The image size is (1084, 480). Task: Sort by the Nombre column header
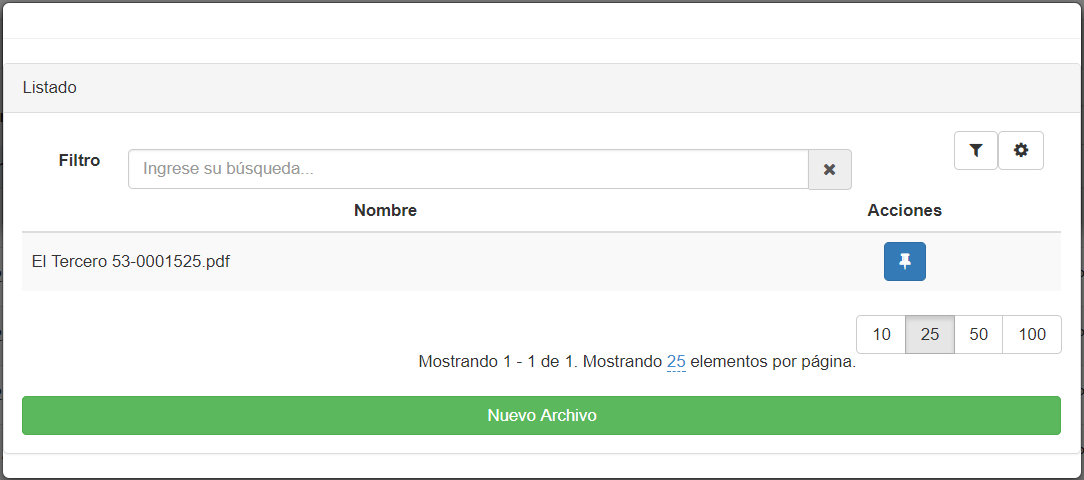(385, 210)
